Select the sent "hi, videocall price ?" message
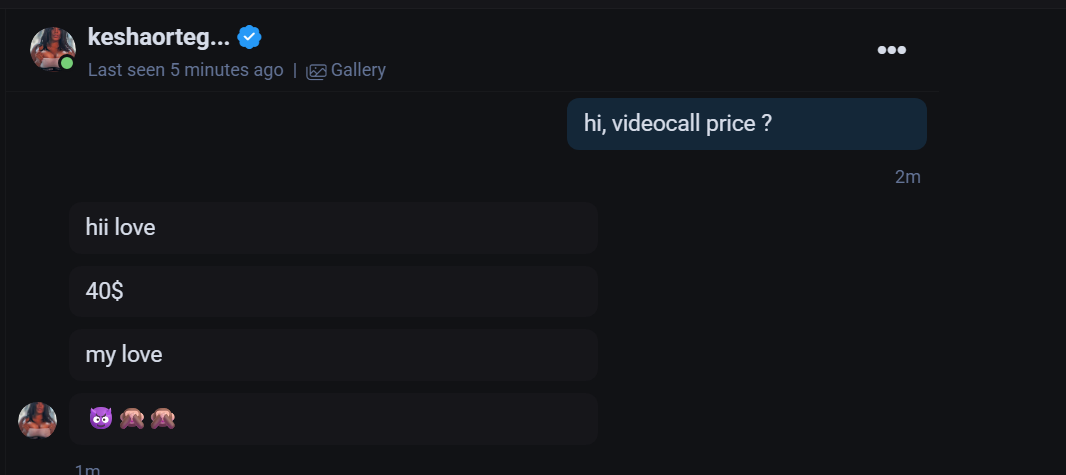Screen dimensions: 1066x475 point(746,124)
